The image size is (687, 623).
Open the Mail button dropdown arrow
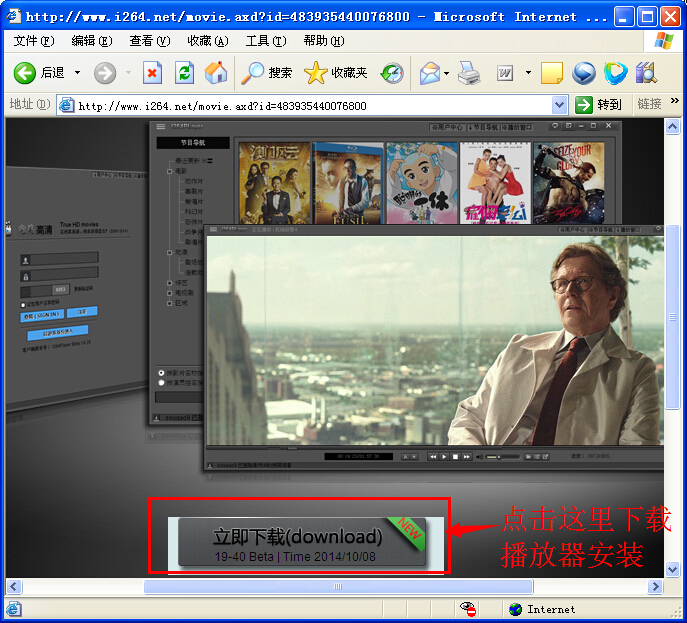point(446,72)
